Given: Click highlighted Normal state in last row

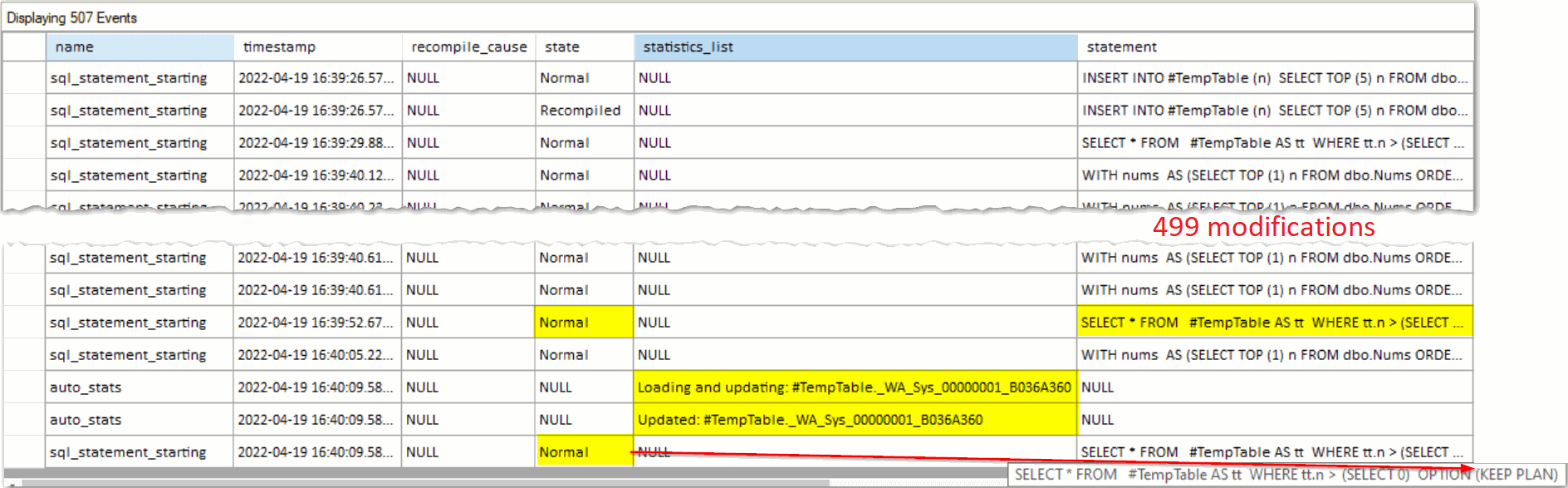Looking at the screenshot, I should click(583, 451).
